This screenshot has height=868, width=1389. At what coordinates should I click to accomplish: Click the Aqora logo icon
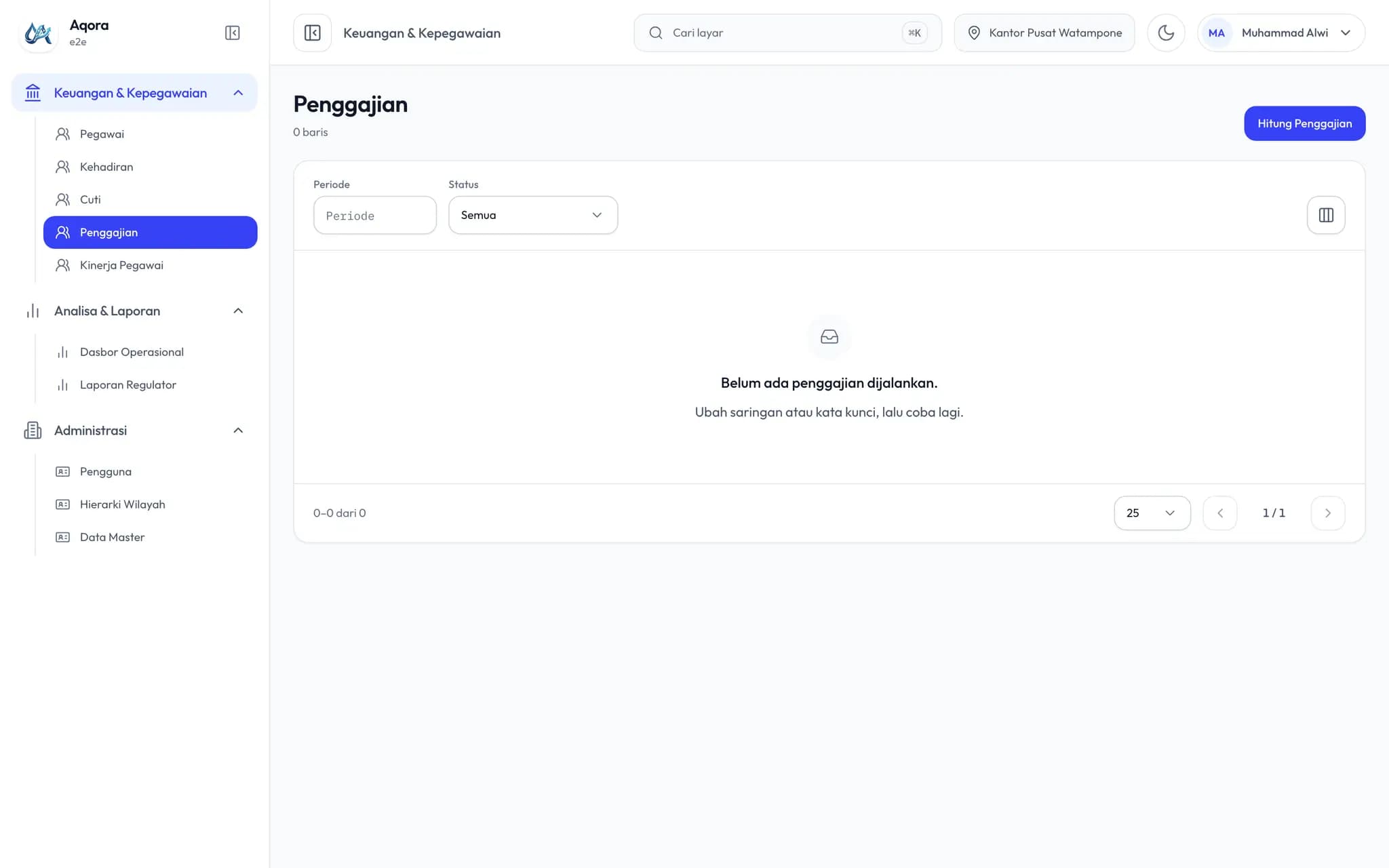pyautogui.click(x=38, y=33)
